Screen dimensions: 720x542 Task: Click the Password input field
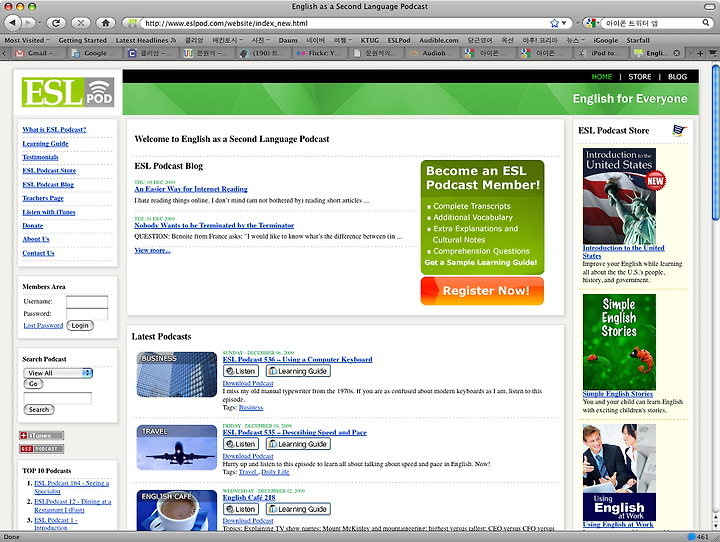click(x=87, y=314)
